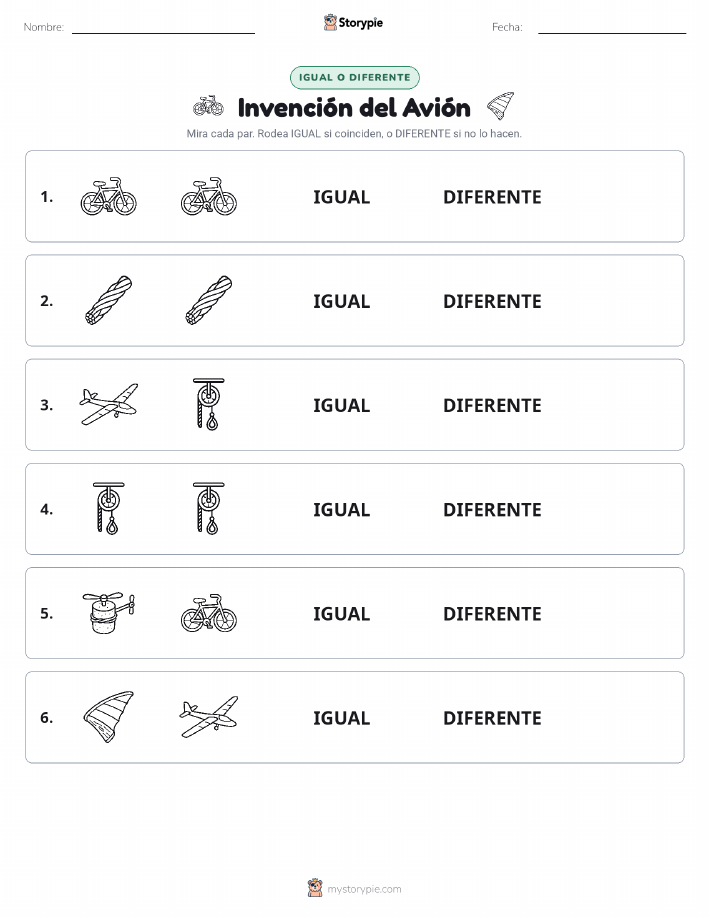Click the Storypie logo at top
The image size is (709, 917).
click(353, 23)
